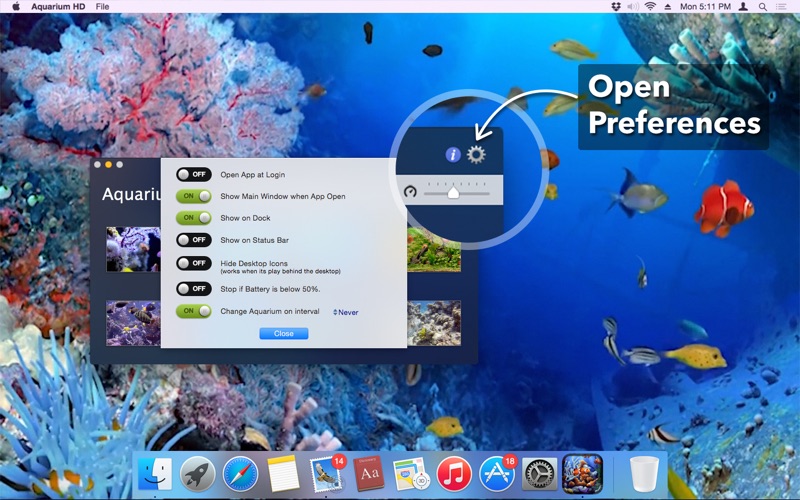
Task: Open the File menu
Action: (x=103, y=6)
